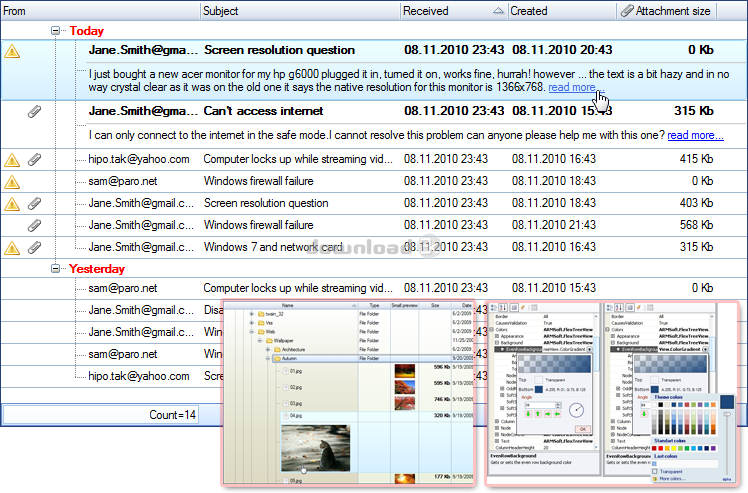Viewport: 748px width, 493px height.
Task: Select the 03.jpg file row
Action: pos(374,403)
